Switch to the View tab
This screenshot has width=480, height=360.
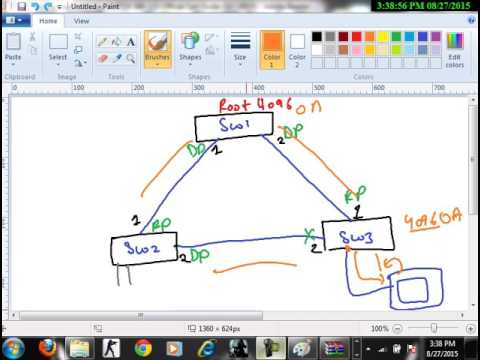point(81,21)
